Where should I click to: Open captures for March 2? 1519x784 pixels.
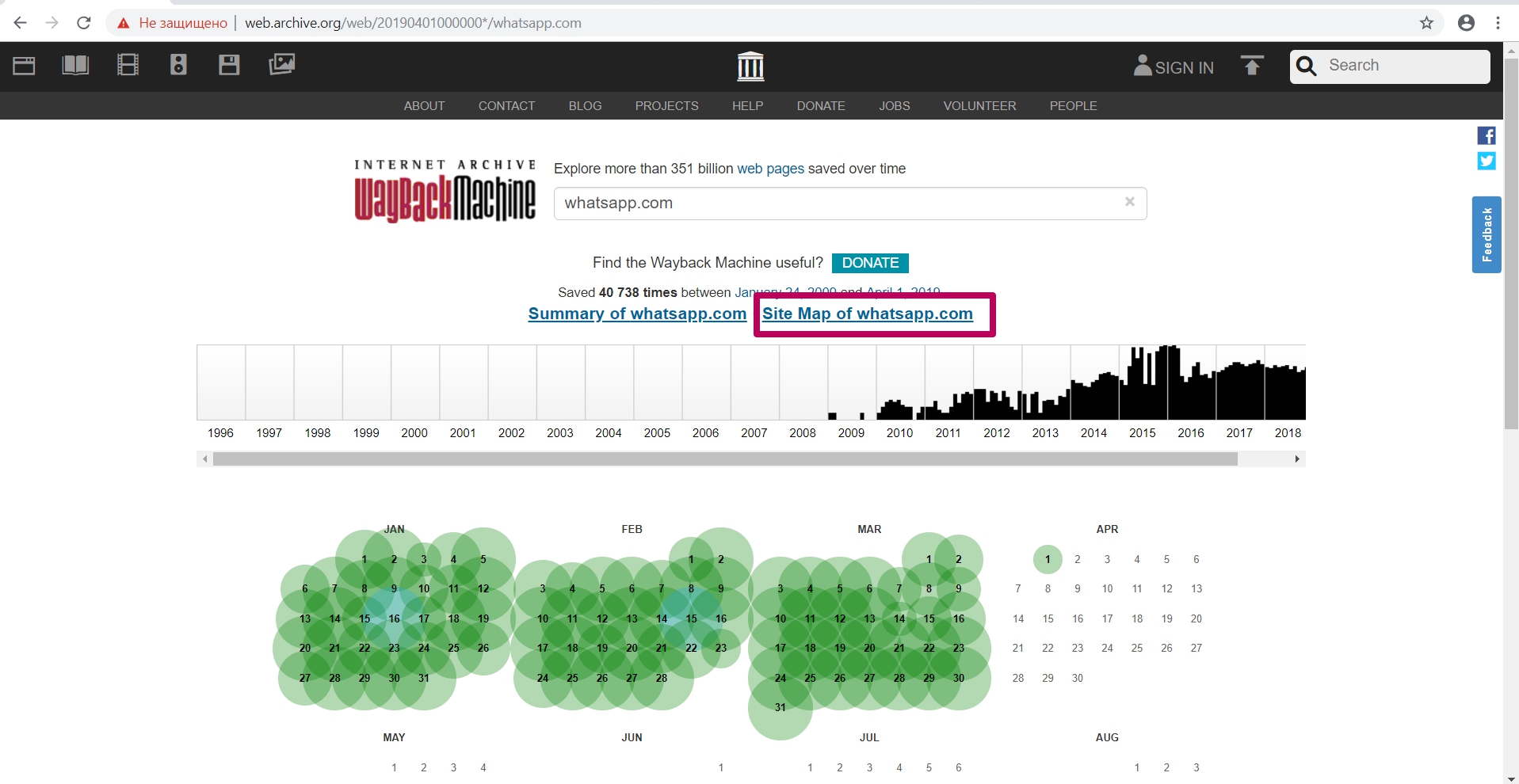click(x=959, y=559)
